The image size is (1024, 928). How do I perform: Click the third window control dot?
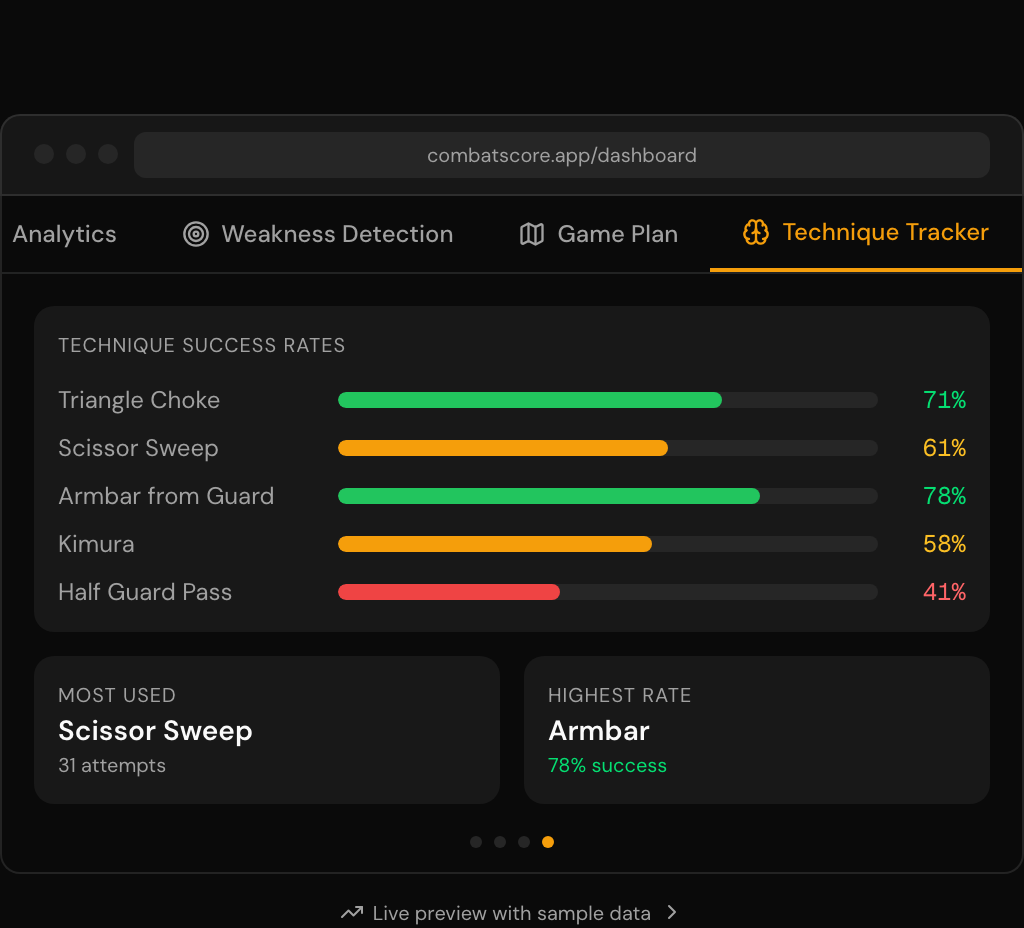pos(108,154)
